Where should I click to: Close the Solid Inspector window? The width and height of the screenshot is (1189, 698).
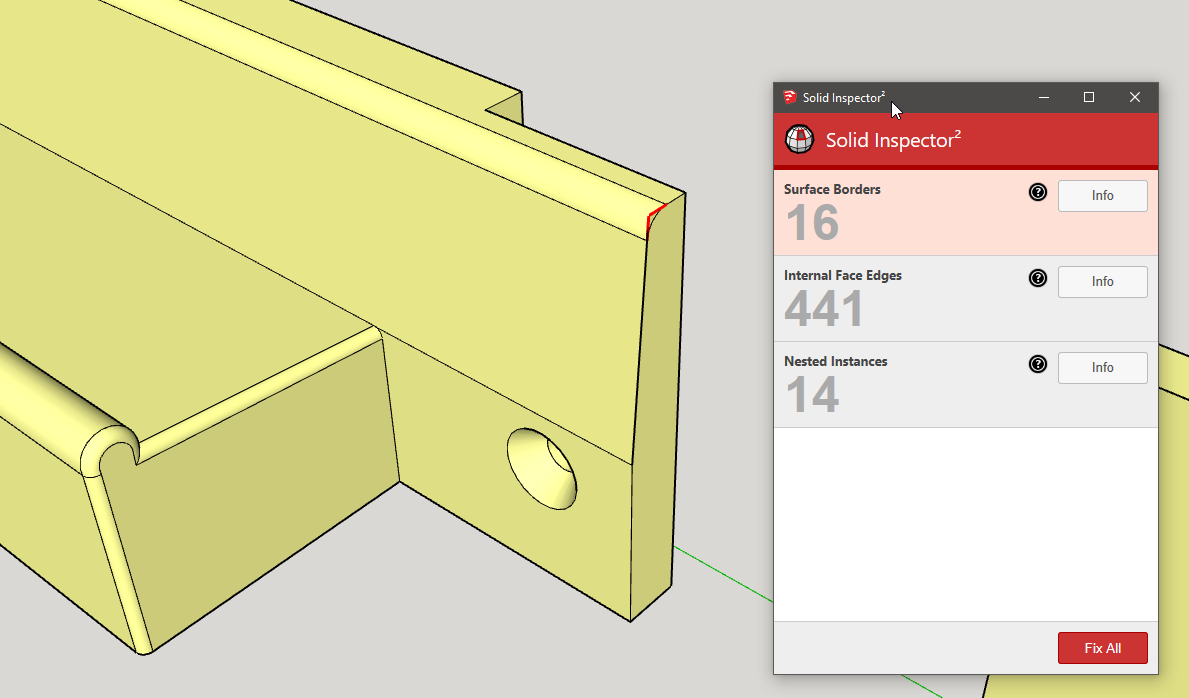pos(1135,97)
